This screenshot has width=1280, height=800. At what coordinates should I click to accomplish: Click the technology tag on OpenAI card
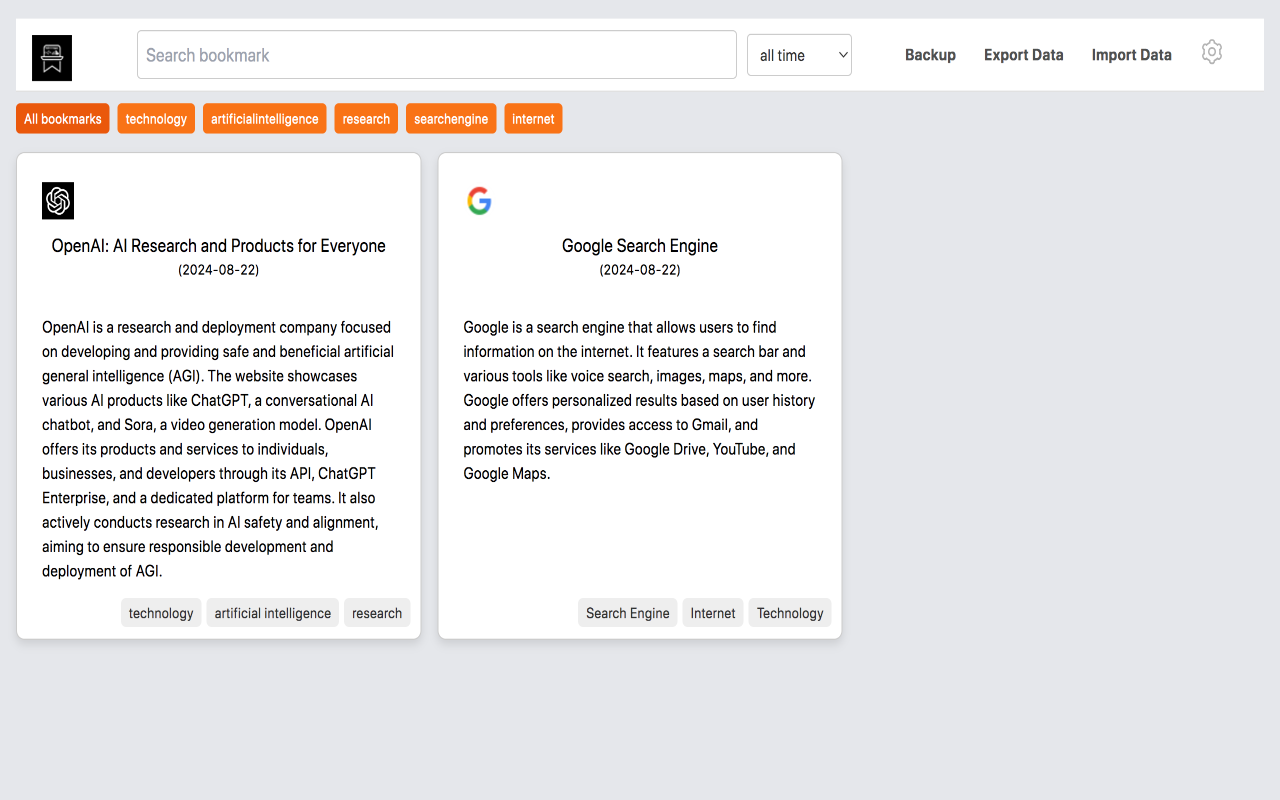161,613
